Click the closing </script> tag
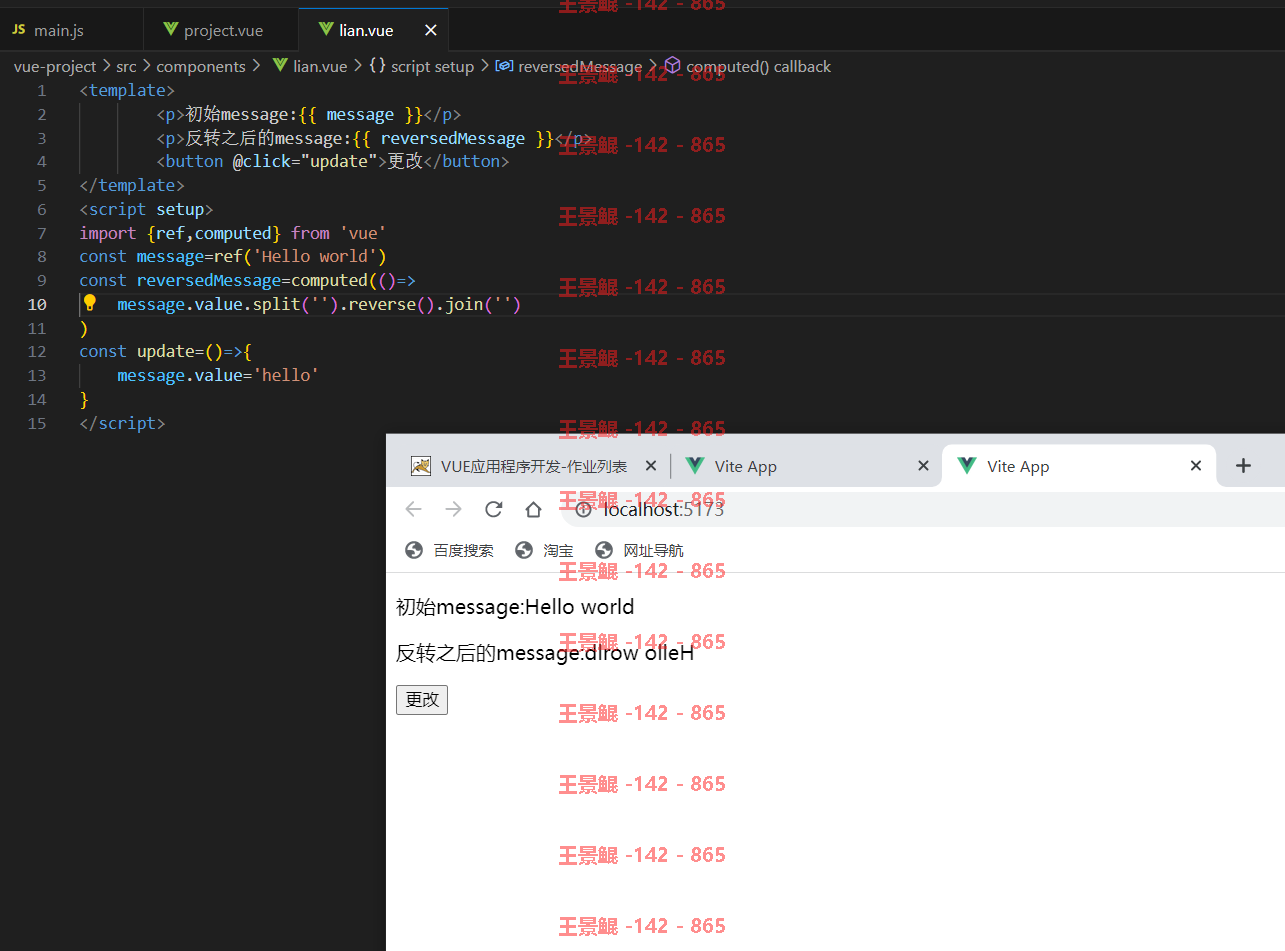This screenshot has height=951, width=1285. tap(122, 423)
